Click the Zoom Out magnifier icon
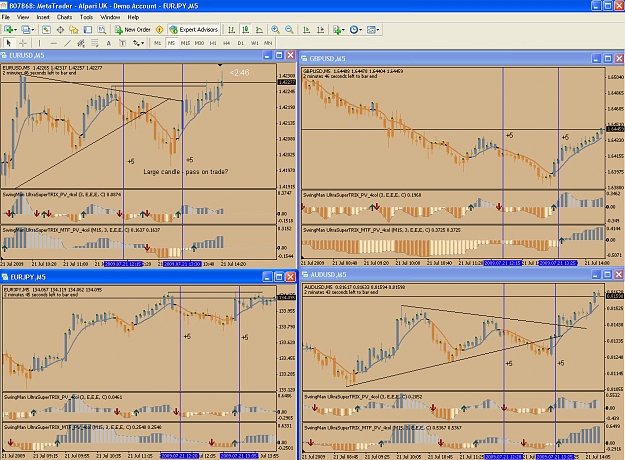The image size is (625, 460). [x=289, y=29]
